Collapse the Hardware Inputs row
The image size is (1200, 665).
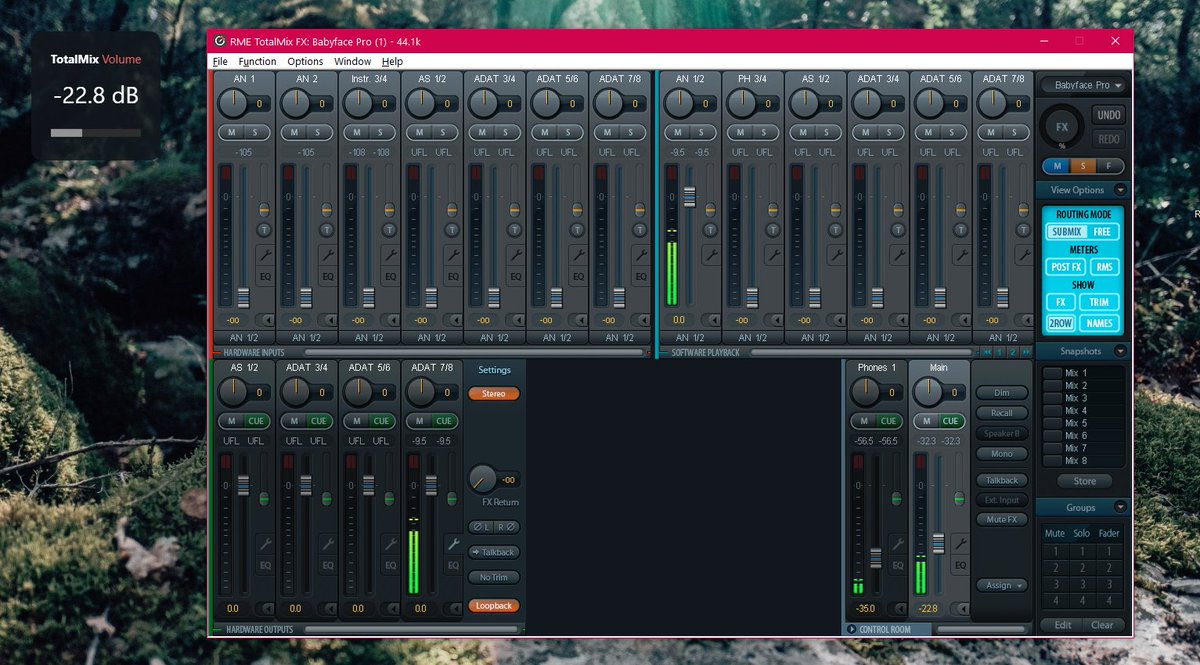pos(217,353)
